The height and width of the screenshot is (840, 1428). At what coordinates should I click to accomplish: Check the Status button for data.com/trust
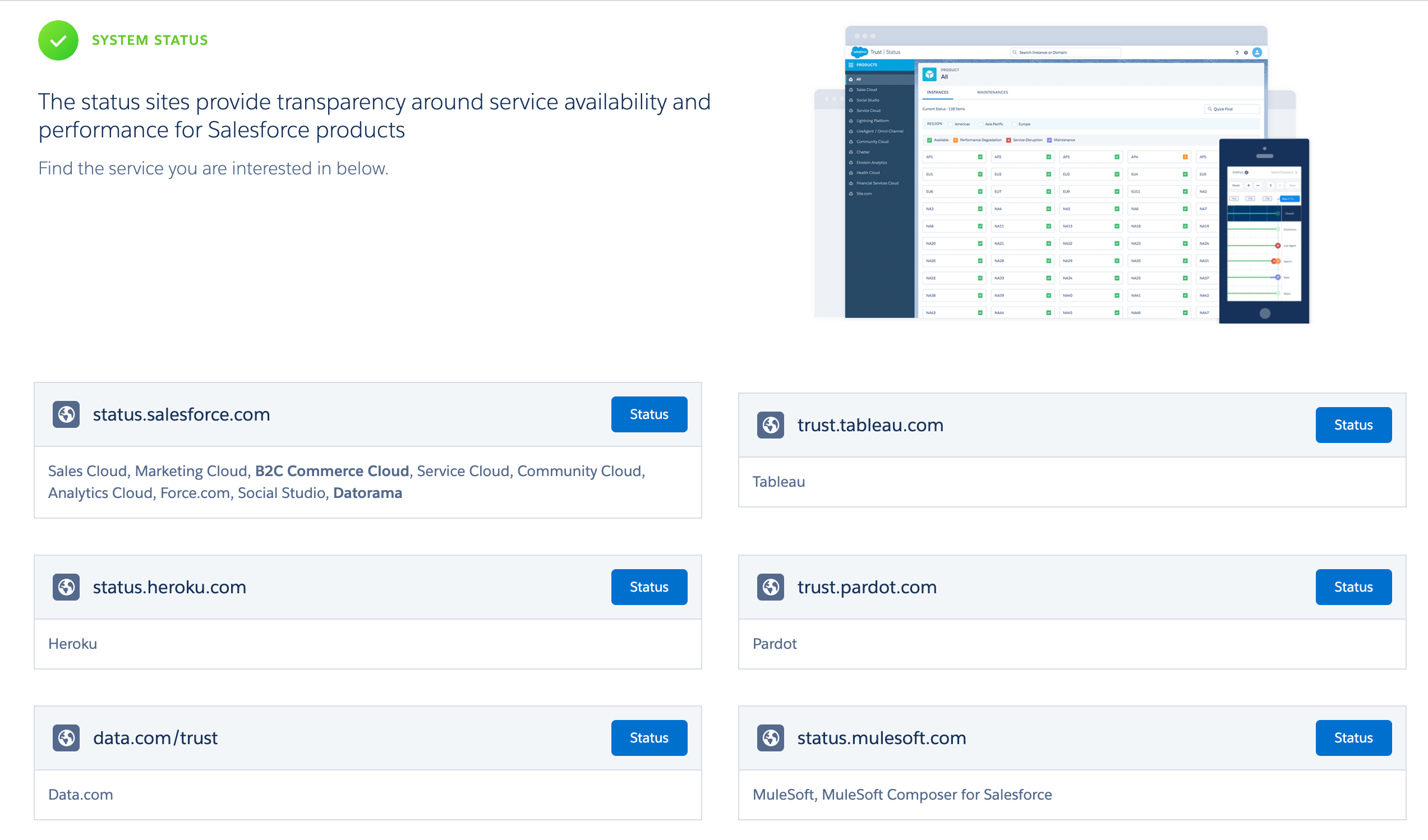coord(649,738)
